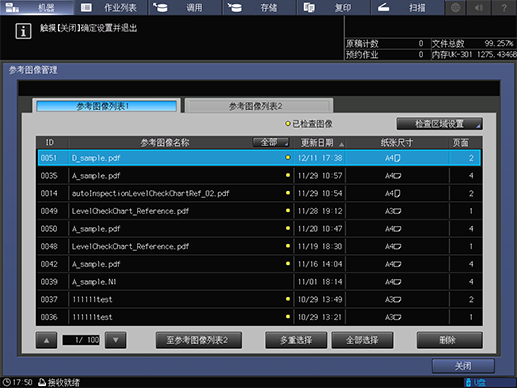
Task: Toggle 多重选择 multiple selection
Action: coord(296,340)
